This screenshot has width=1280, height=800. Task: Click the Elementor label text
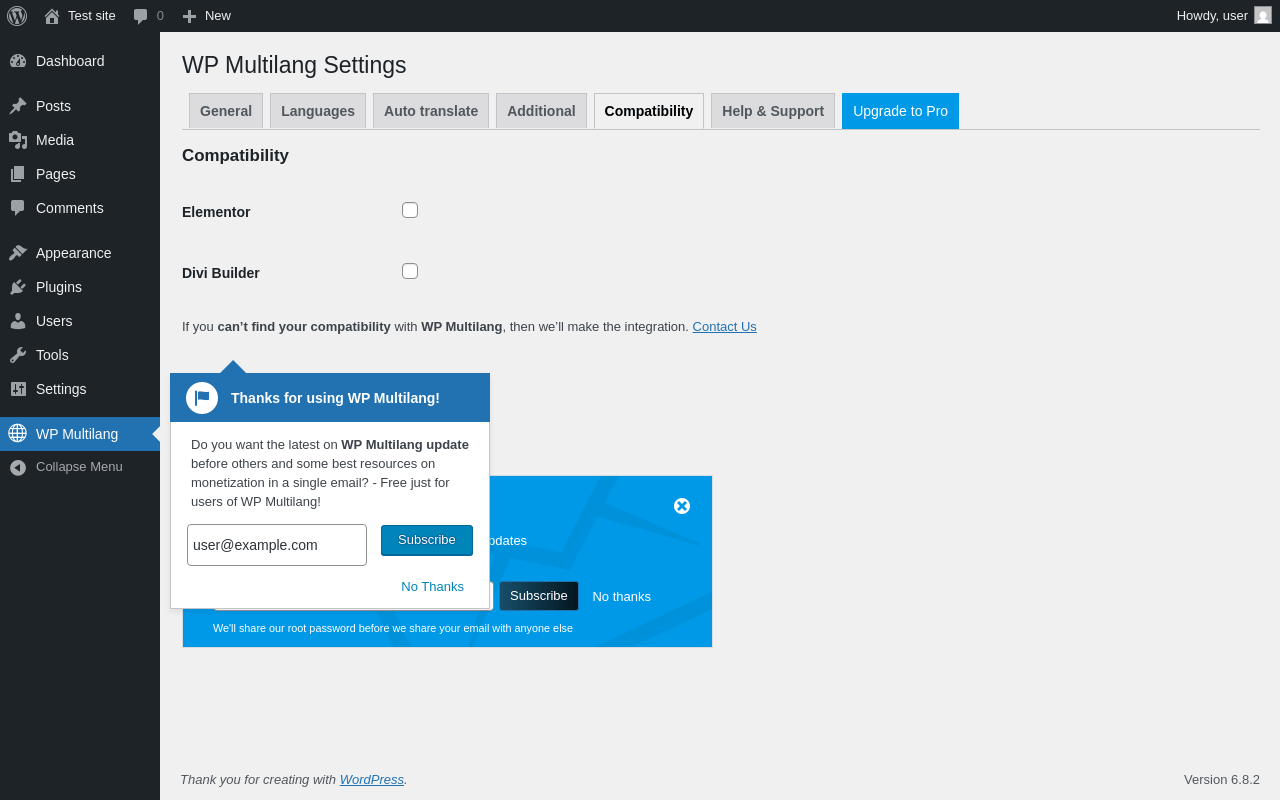[x=216, y=212]
